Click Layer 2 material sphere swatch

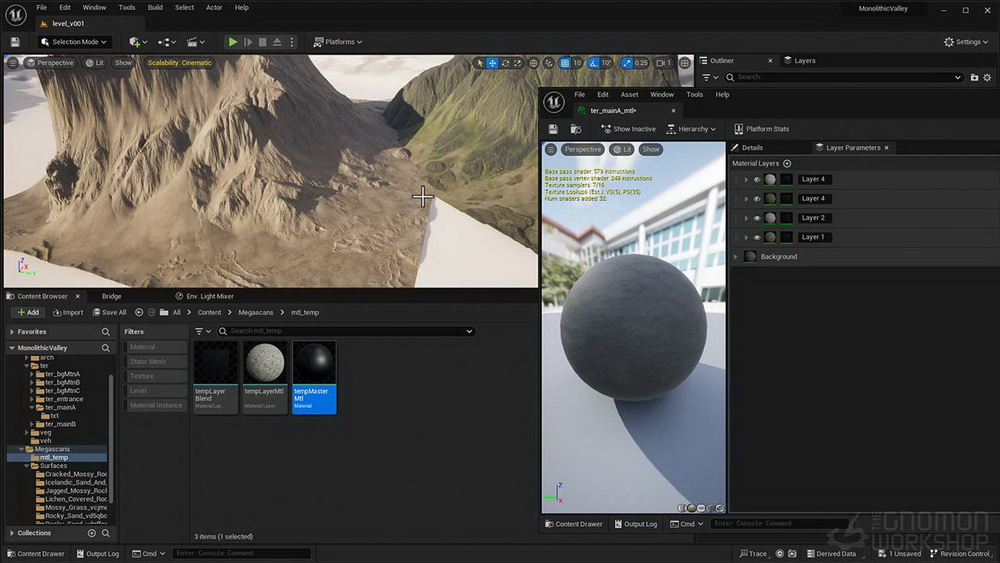click(x=770, y=218)
